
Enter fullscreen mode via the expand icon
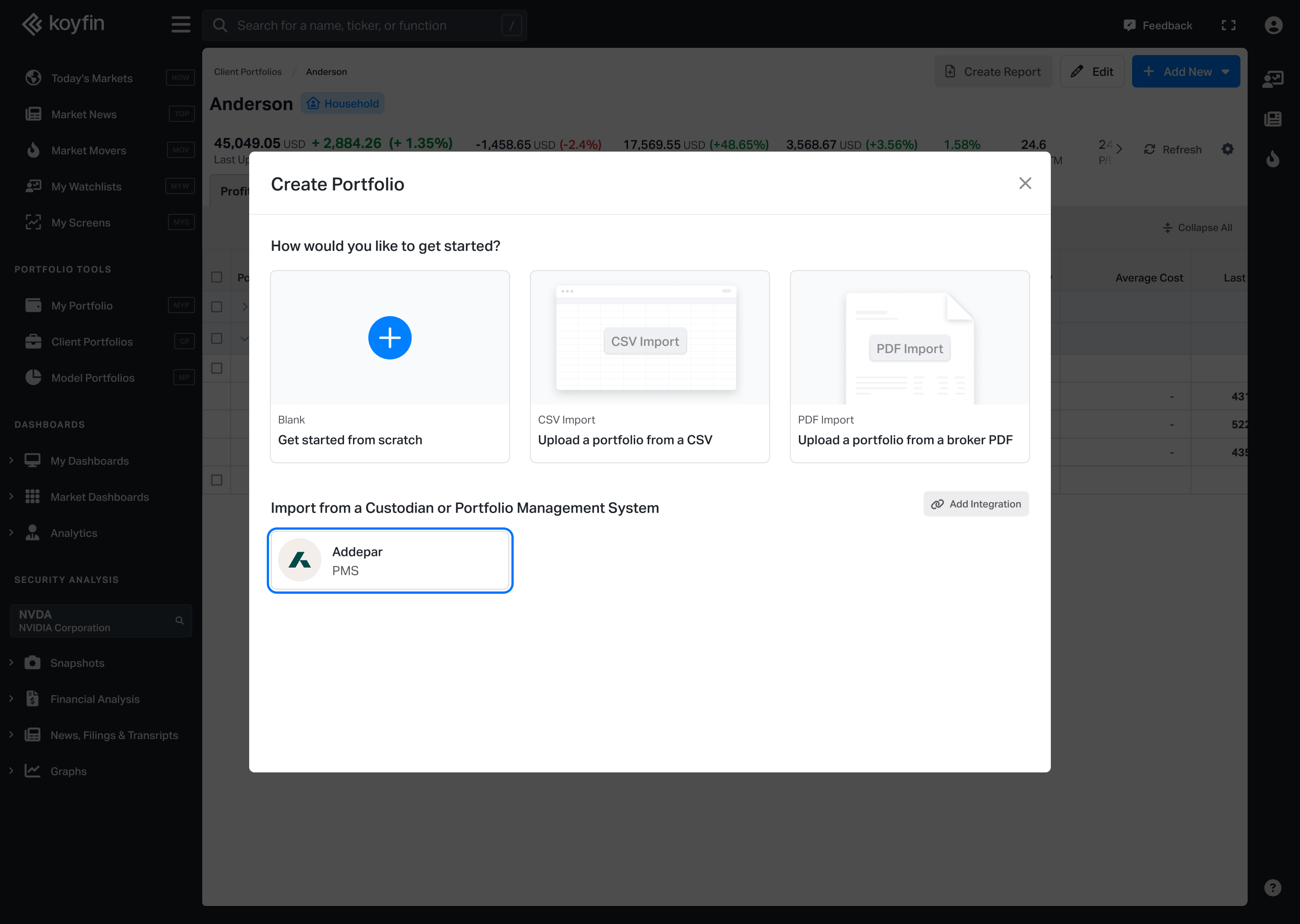[x=1229, y=25]
